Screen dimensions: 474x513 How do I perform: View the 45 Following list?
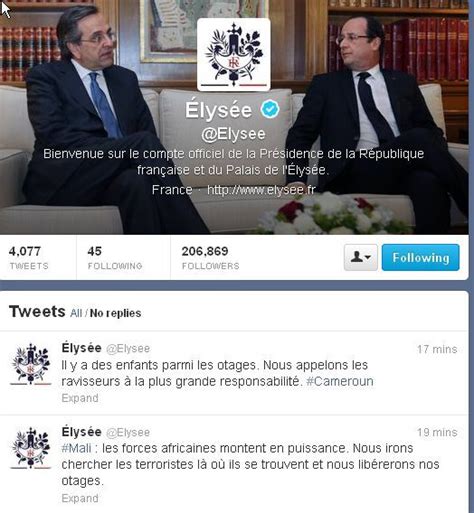point(115,258)
